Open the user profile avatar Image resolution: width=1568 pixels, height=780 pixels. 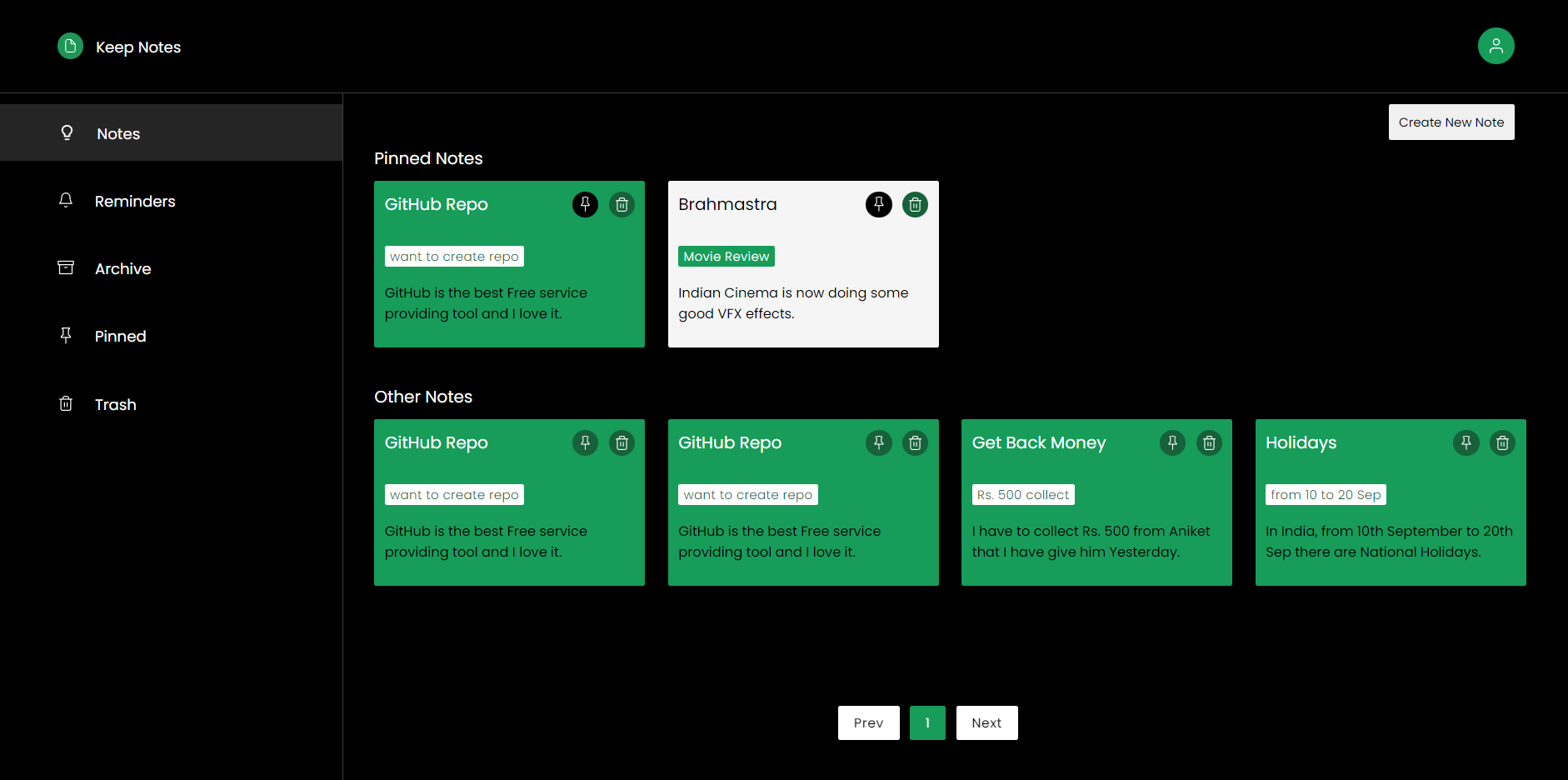(x=1496, y=46)
